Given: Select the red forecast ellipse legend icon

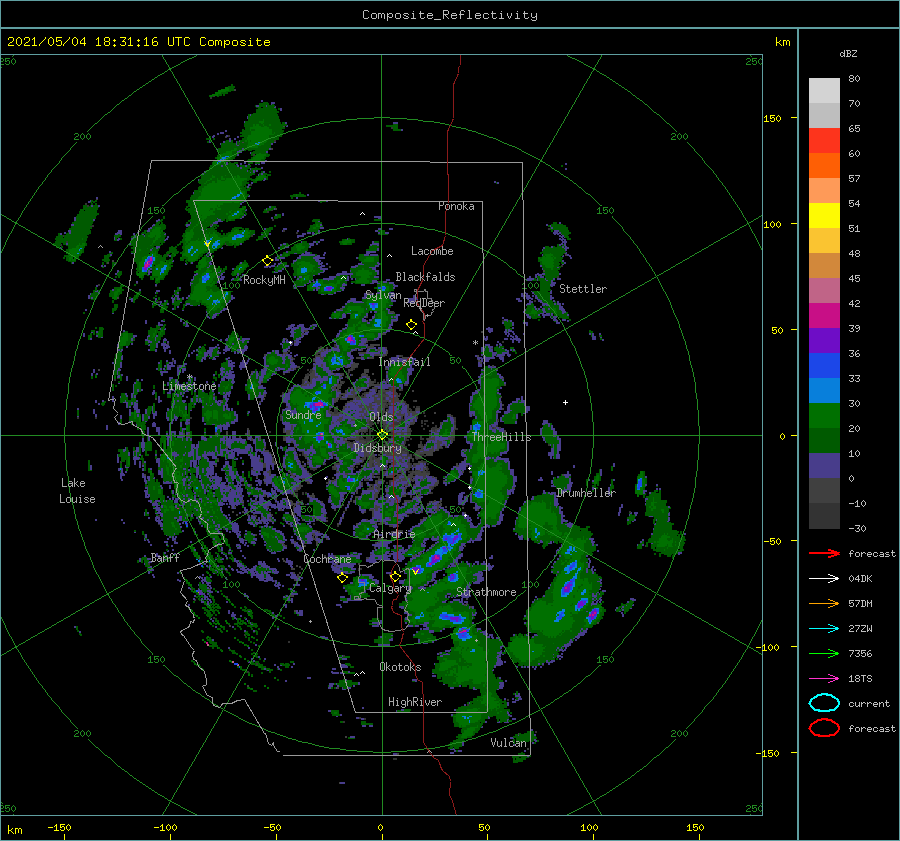Looking at the screenshot, I should 824,728.
